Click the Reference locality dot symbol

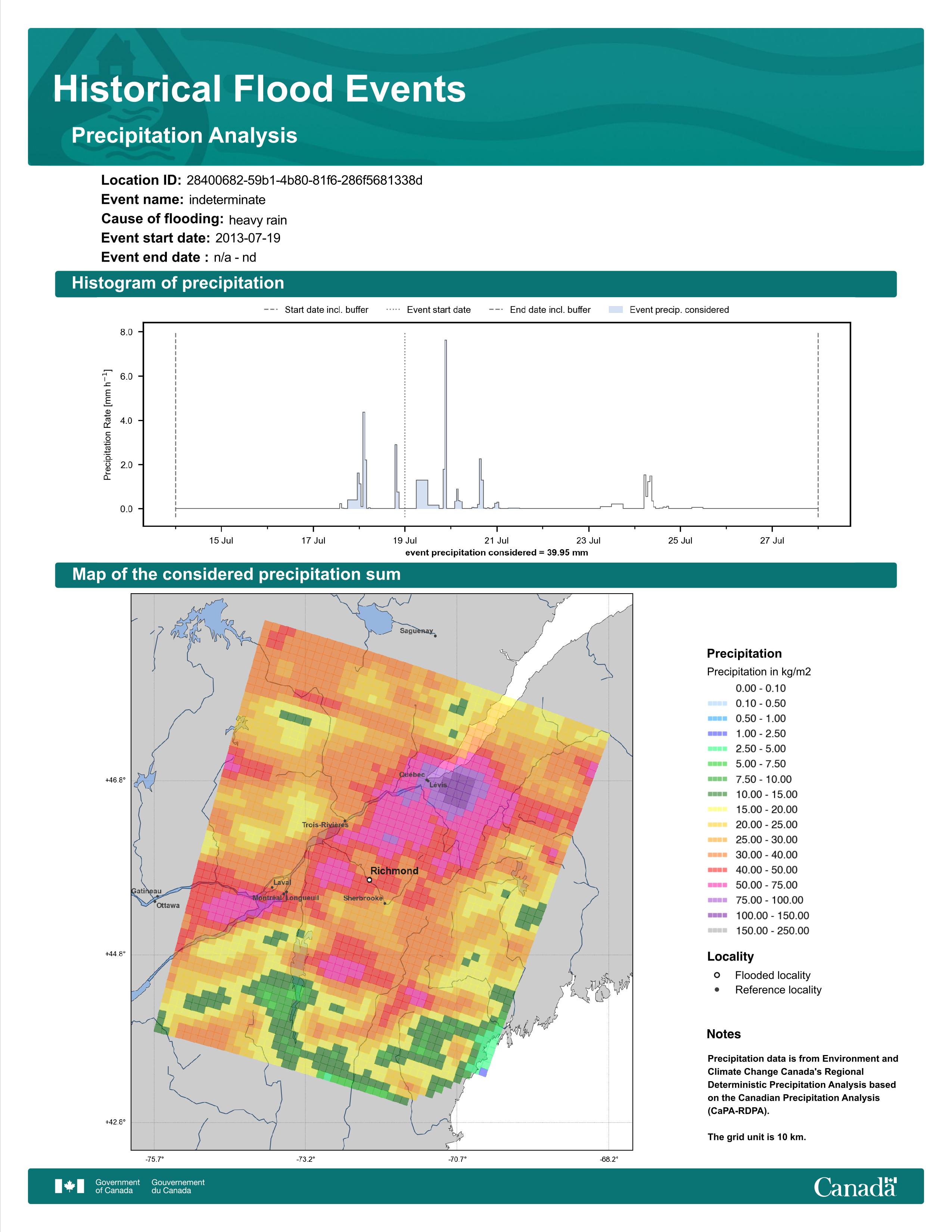coord(717,989)
